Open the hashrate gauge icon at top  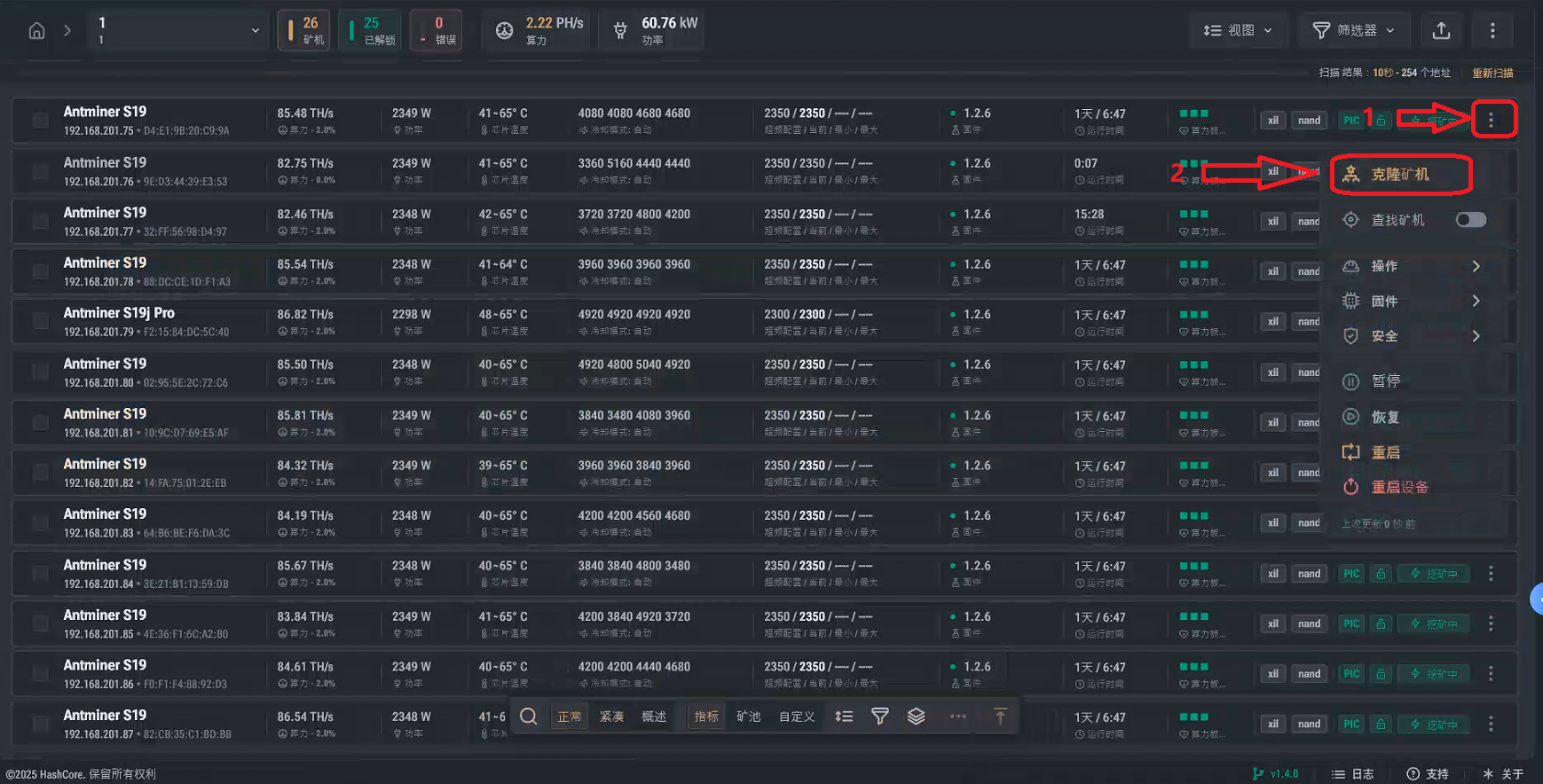[x=504, y=31]
